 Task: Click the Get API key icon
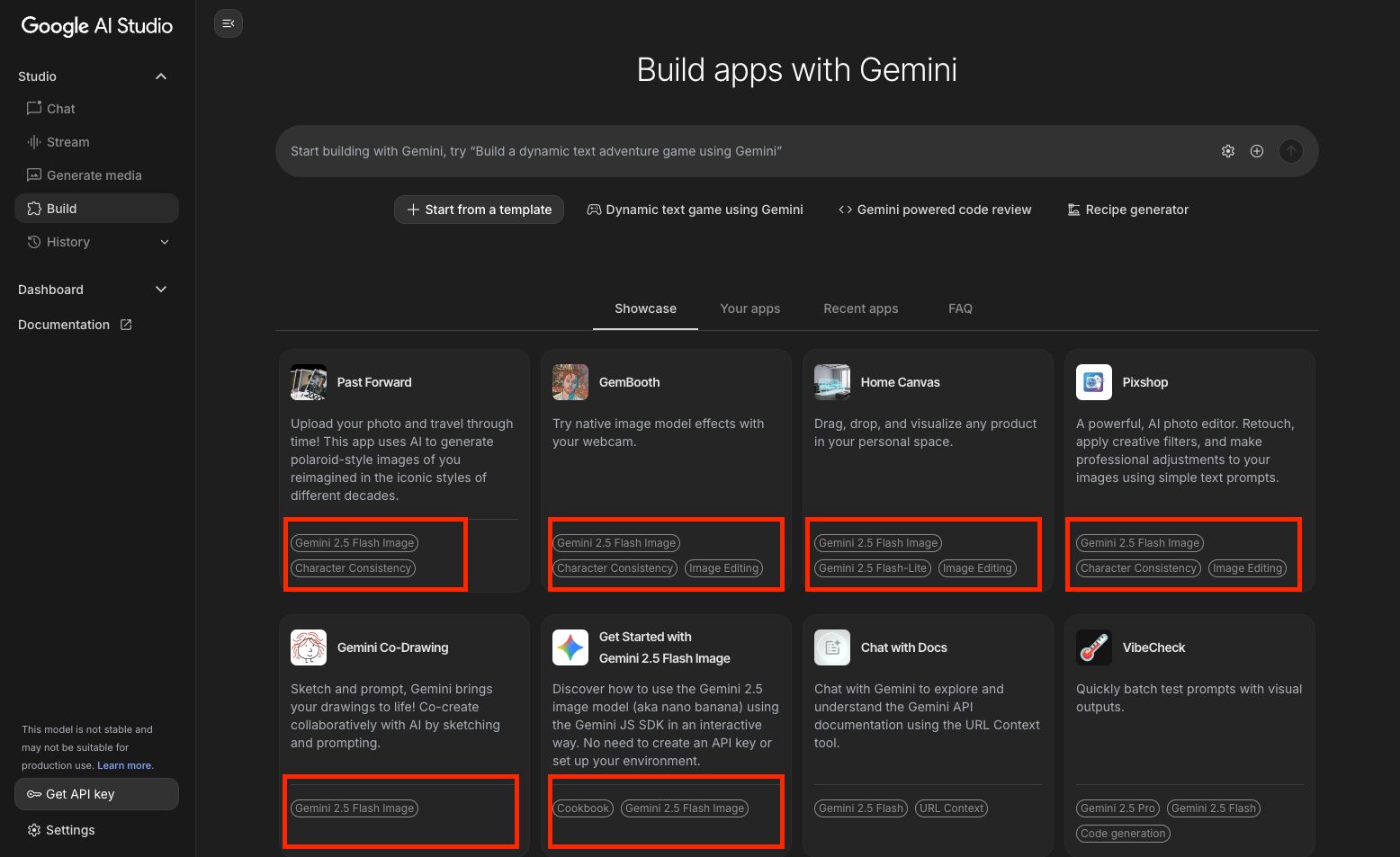(34, 794)
